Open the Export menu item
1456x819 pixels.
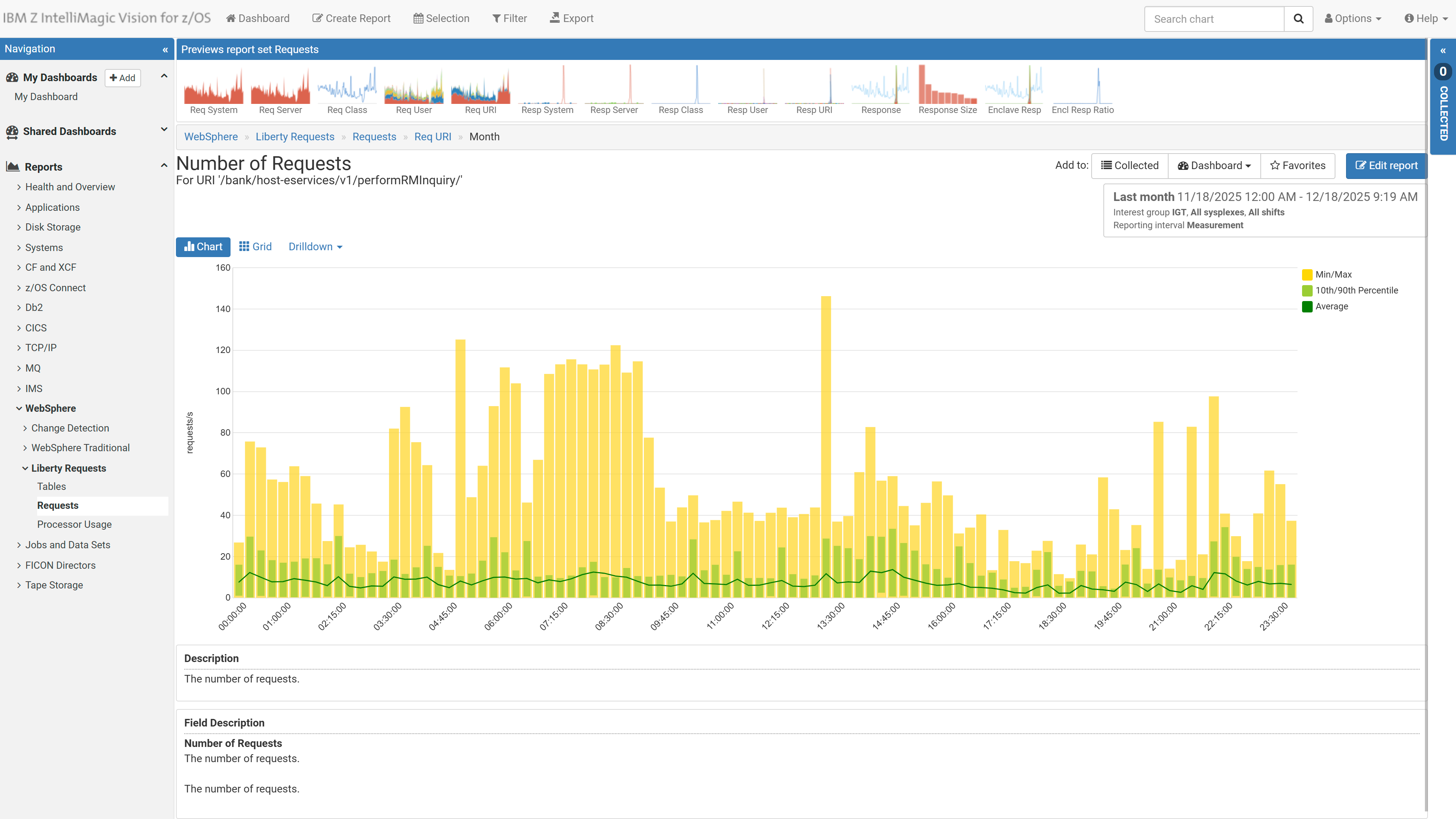point(571,19)
